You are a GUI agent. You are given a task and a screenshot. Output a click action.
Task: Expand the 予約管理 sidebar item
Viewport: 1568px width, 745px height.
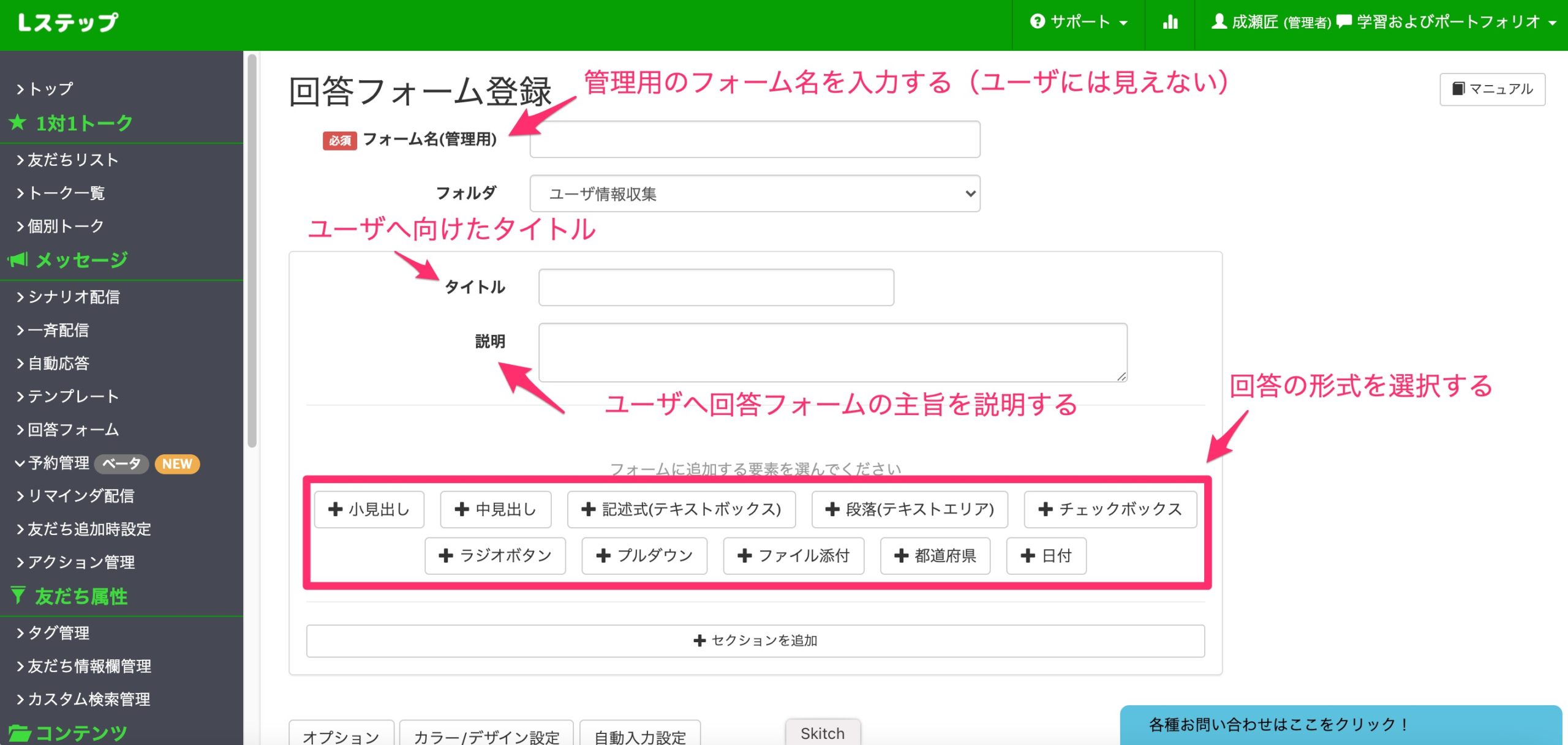click(x=59, y=463)
